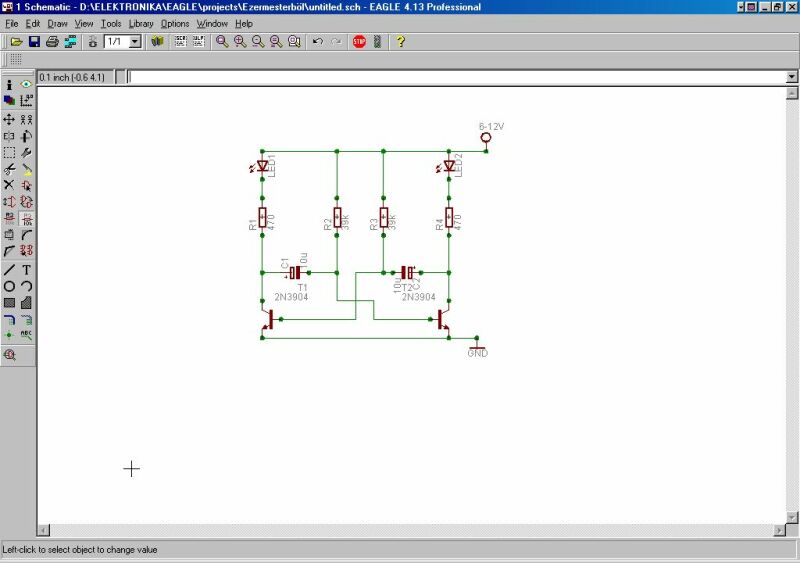Image resolution: width=800 pixels, height=563 pixels.
Task: Open the Options menu
Action: (x=175, y=23)
